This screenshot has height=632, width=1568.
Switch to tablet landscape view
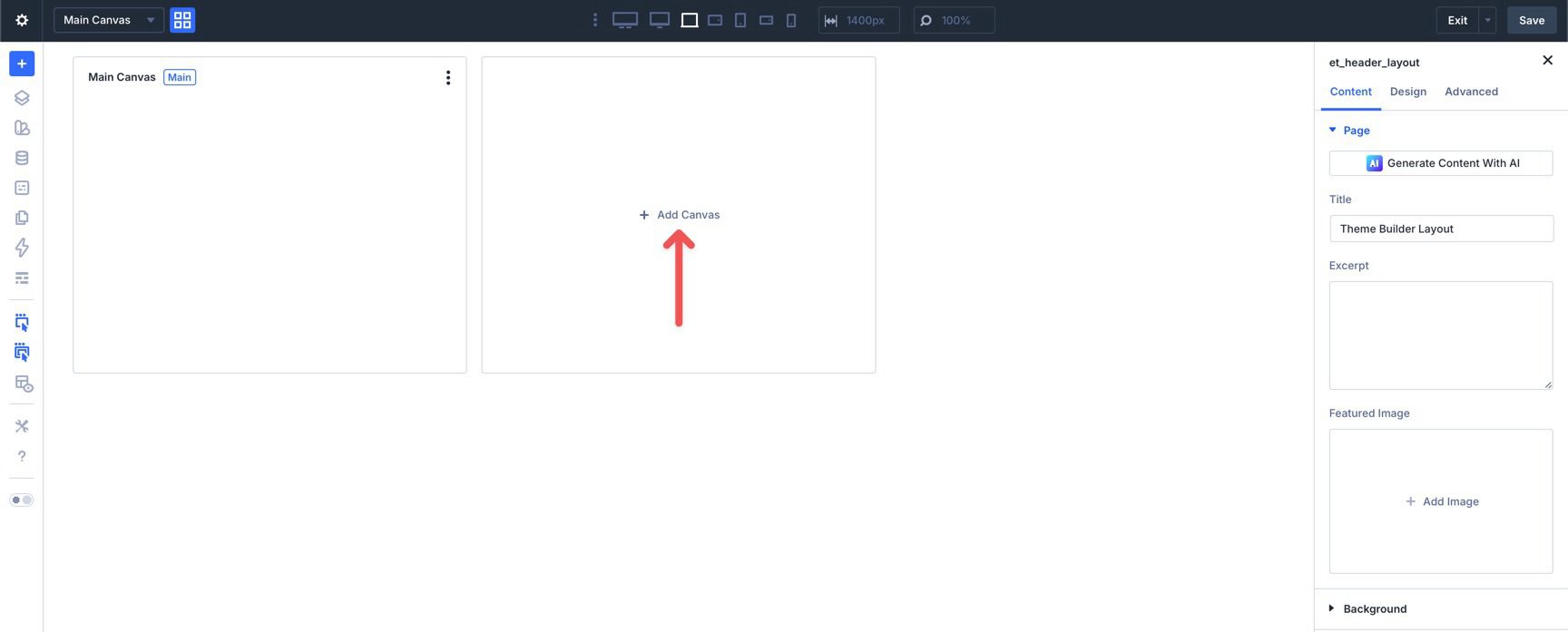pos(715,20)
